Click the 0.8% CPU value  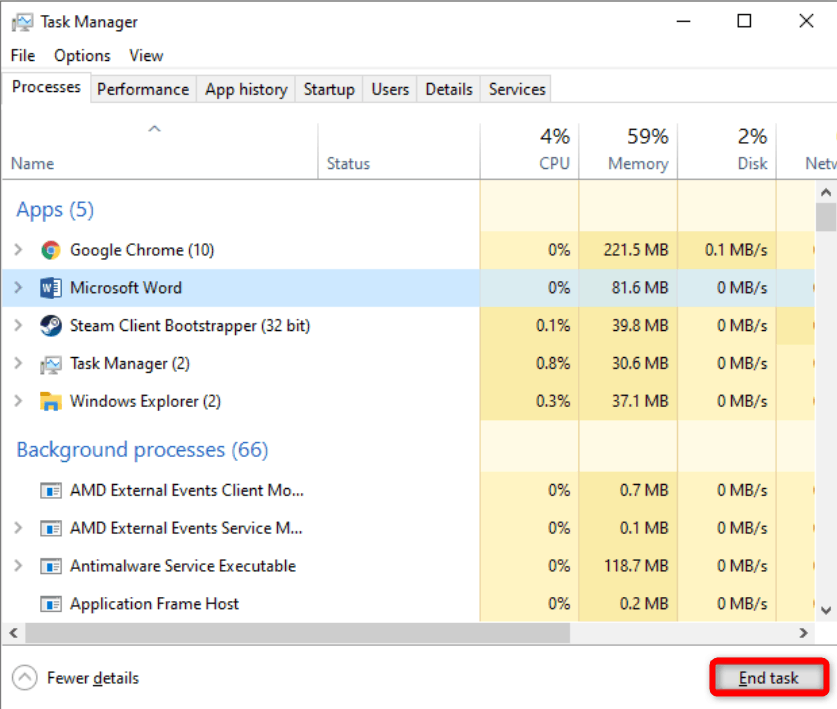click(553, 364)
